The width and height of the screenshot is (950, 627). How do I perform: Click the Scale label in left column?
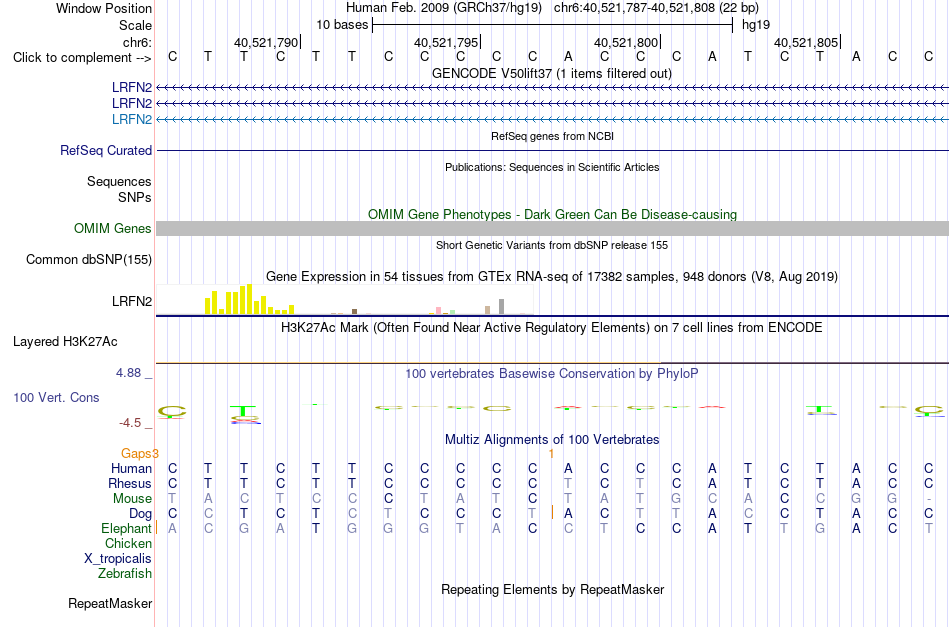[135, 25]
